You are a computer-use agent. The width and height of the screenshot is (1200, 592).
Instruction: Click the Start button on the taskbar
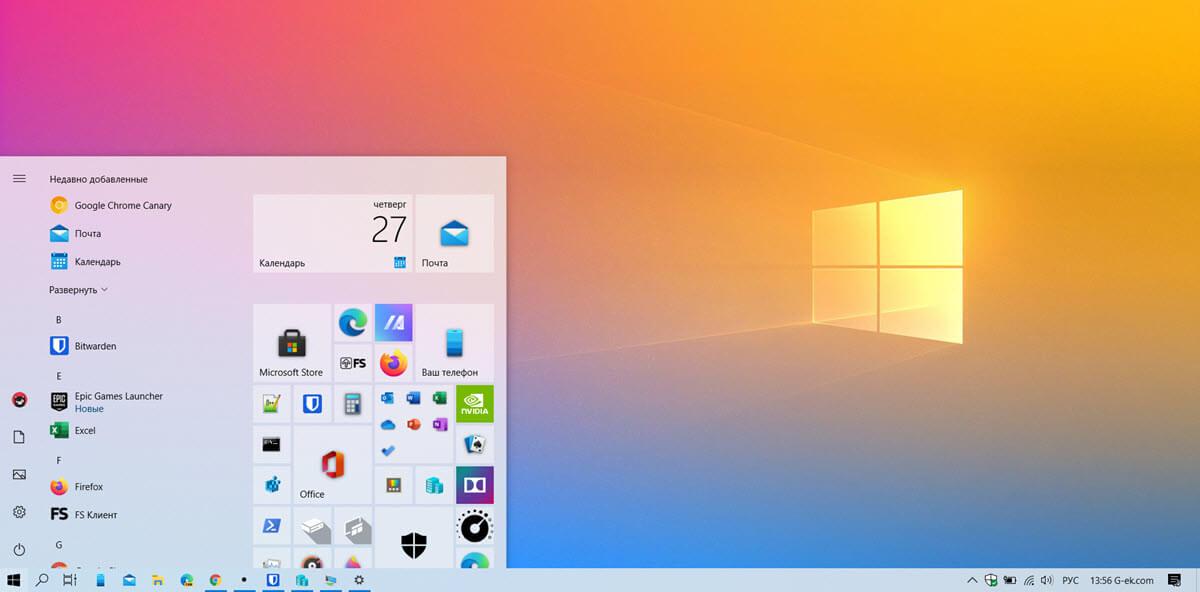click(14, 580)
